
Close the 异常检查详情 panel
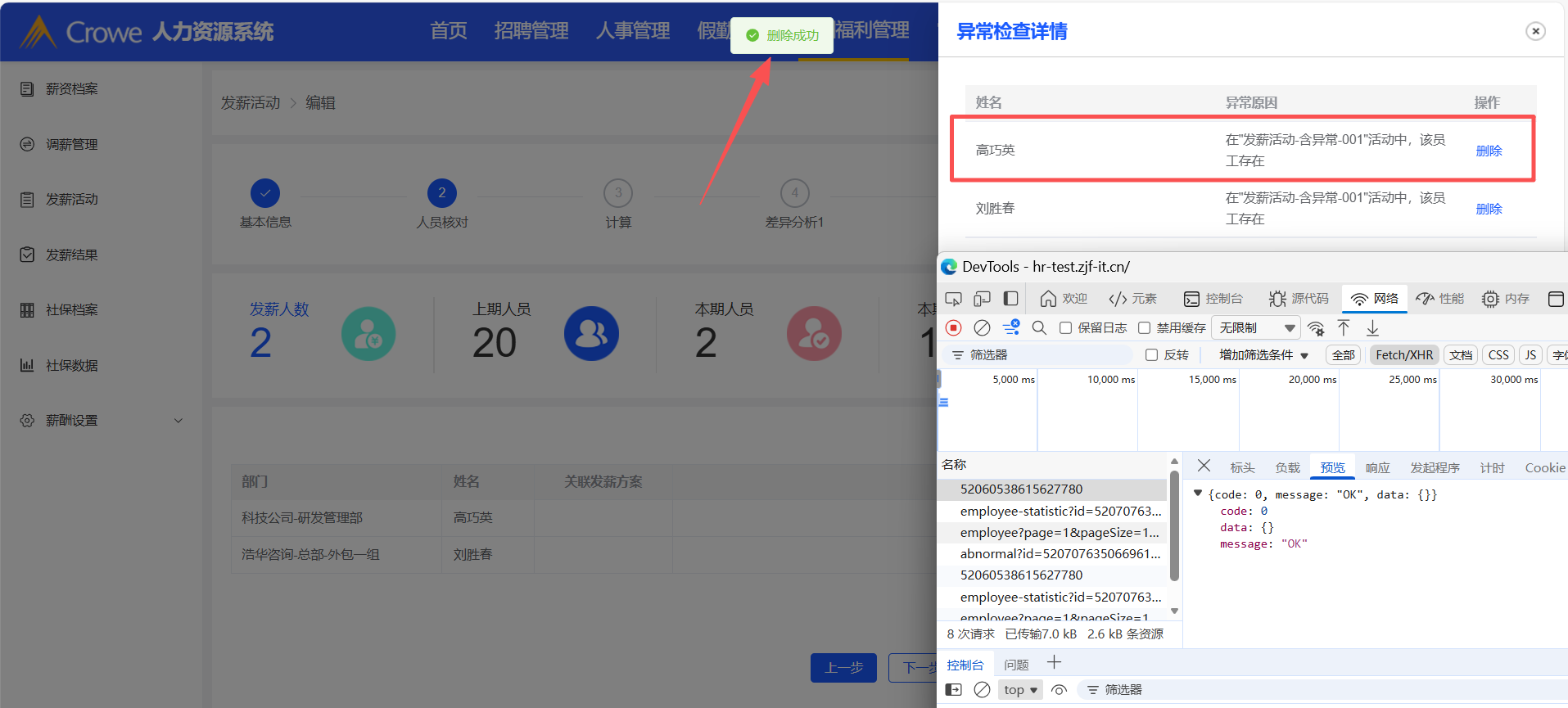pos(1535,31)
